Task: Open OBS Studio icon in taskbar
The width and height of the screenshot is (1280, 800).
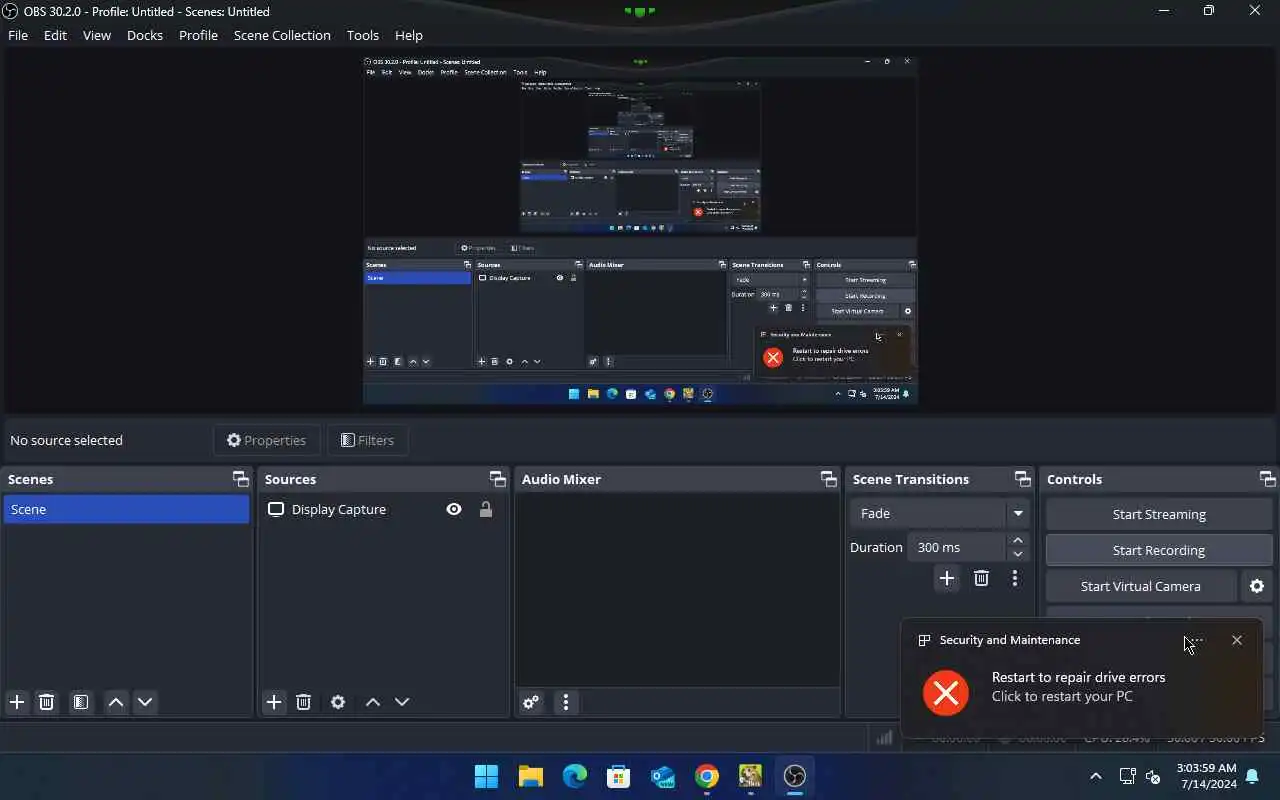Action: 794,776
